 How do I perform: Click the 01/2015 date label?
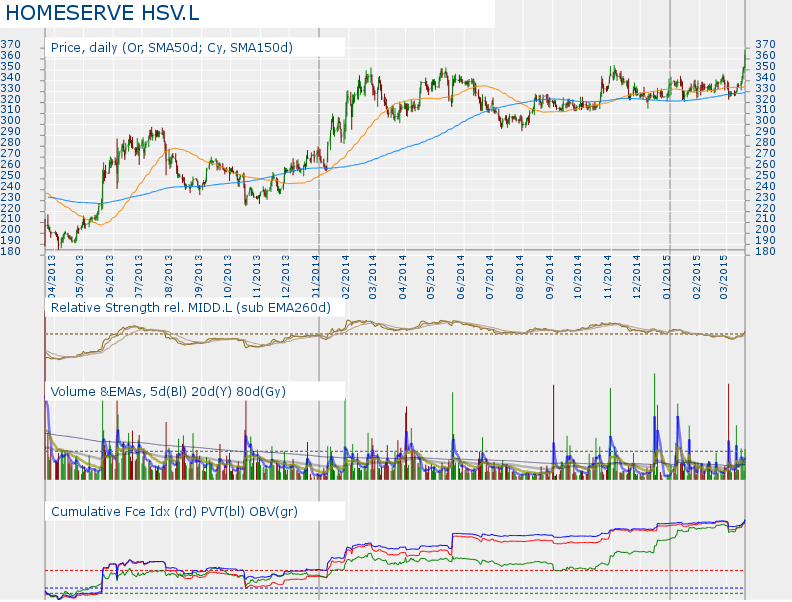(667, 275)
